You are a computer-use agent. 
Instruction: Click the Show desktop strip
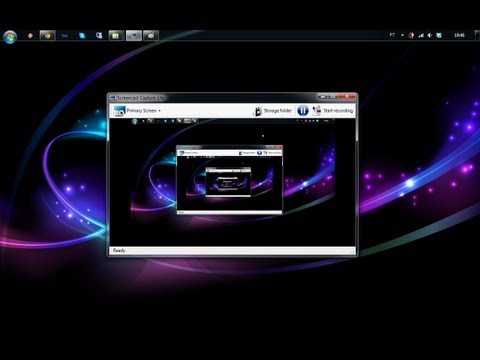(478, 35)
